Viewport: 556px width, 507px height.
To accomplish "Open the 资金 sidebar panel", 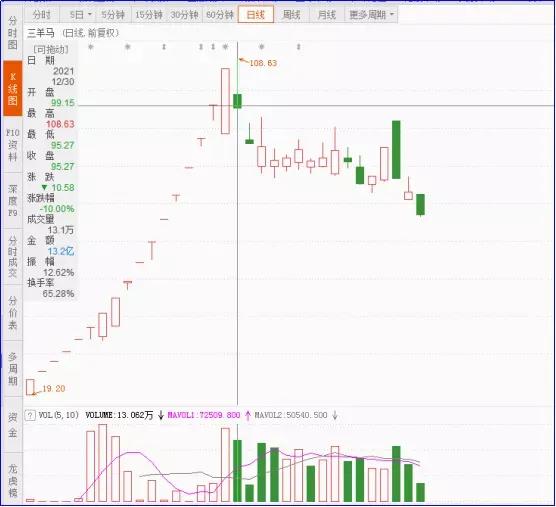I will pos(12,425).
